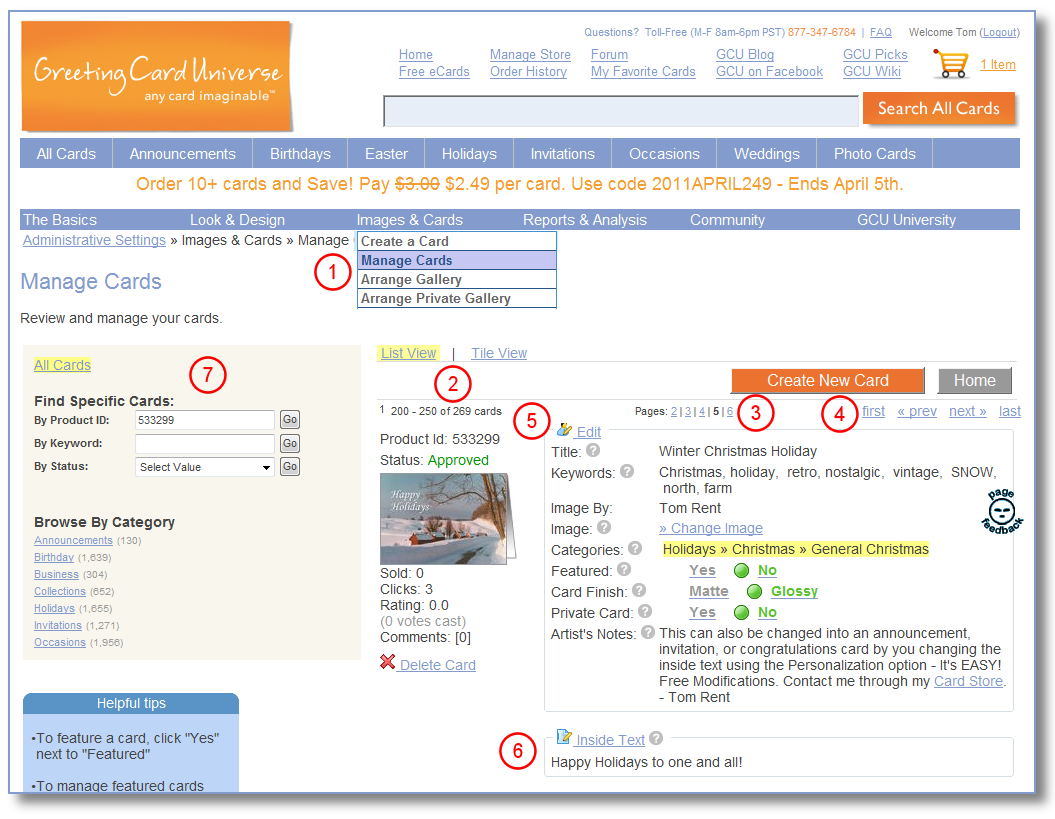Screen dimensions: 1055x819
Task: Open the Administrative Settings breadcrumb link
Action: click(x=94, y=240)
